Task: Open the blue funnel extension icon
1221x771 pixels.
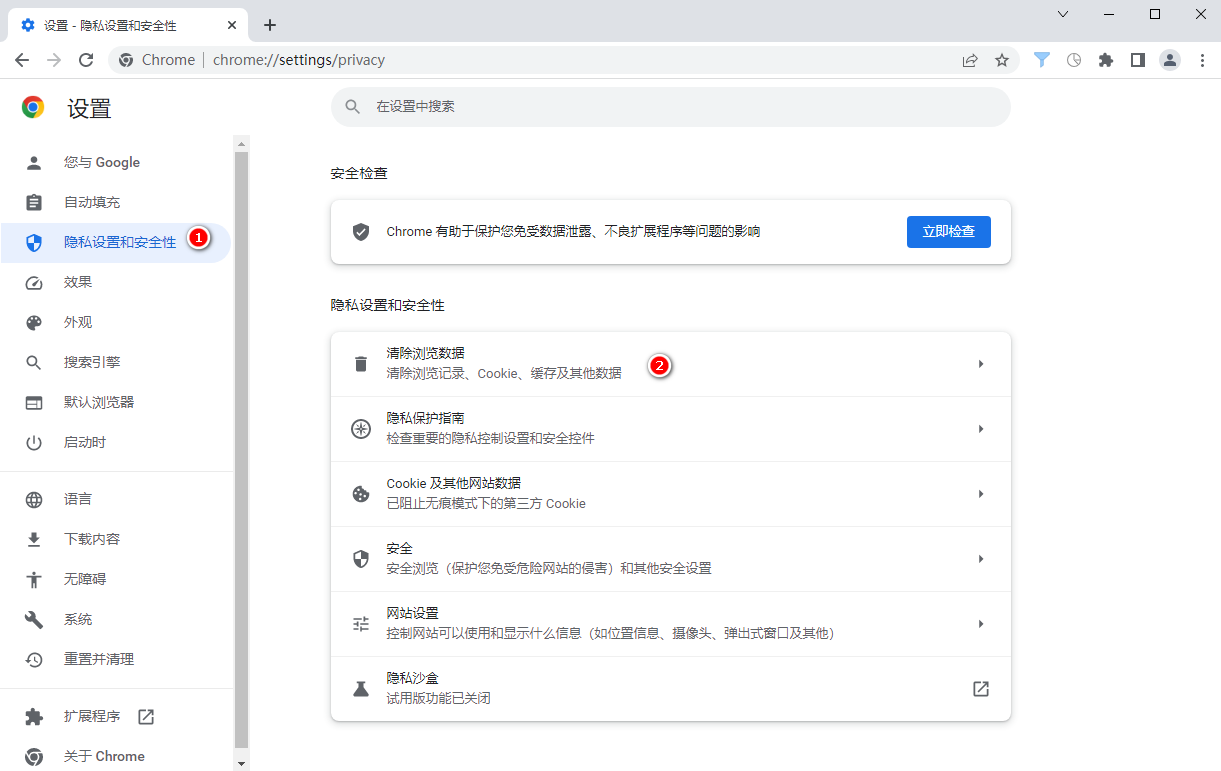Action: 1042,60
